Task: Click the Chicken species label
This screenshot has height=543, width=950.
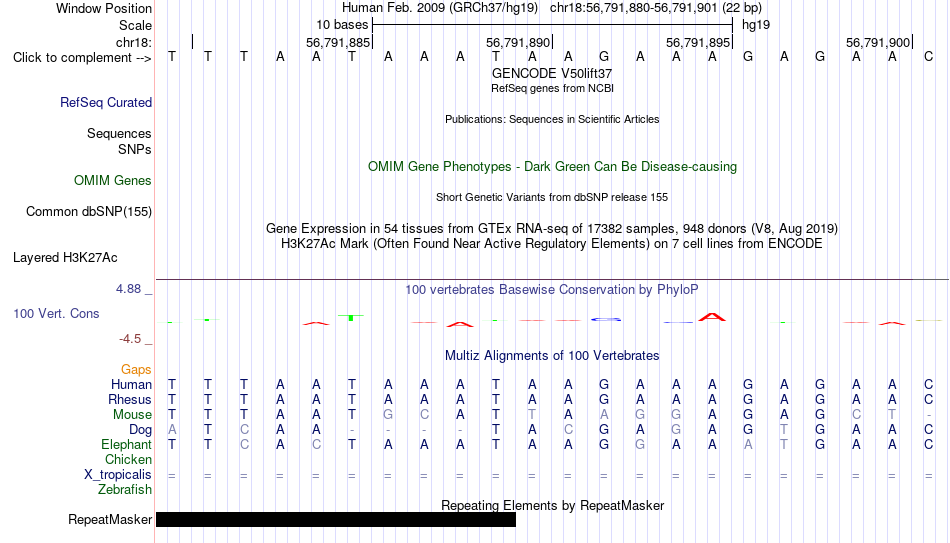Action: tap(128, 459)
